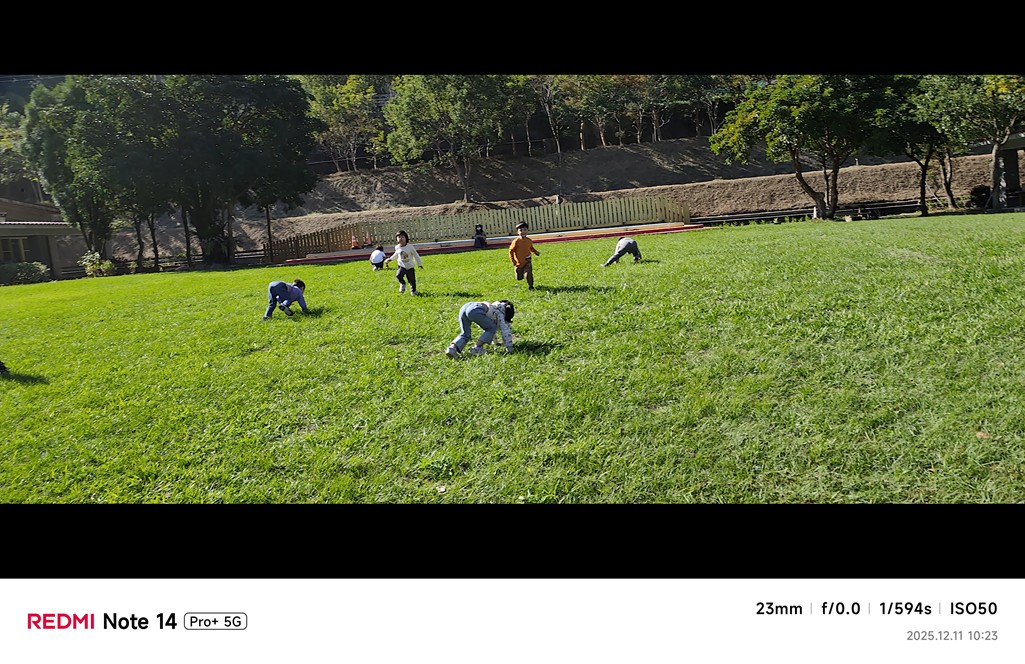Image resolution: width=1025 pixels, height=664 pixels.
Task: Select the 23mm focal length label
Action: (x=779, y=608)
